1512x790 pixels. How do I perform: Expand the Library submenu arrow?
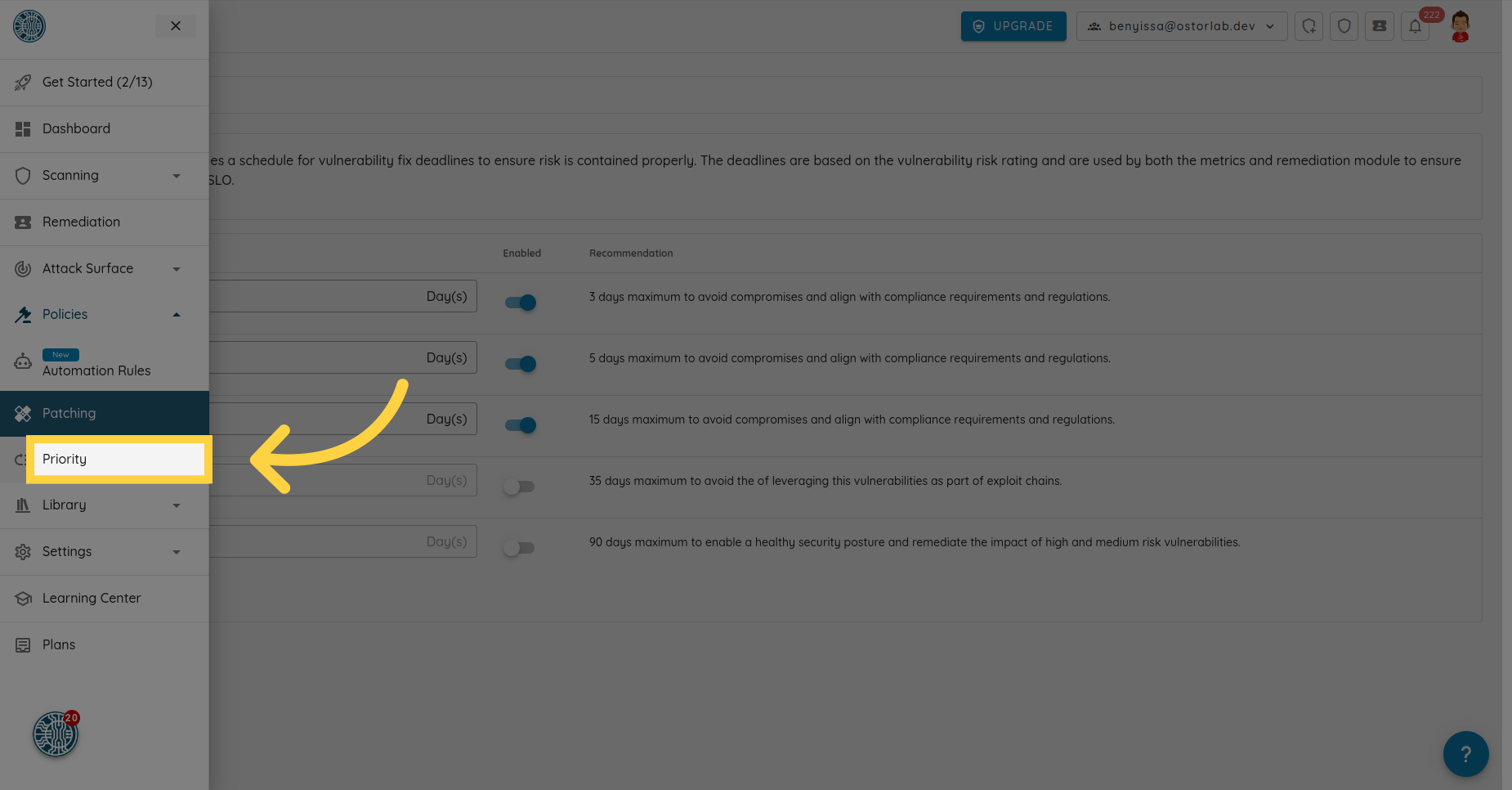(x=177, y=505)
